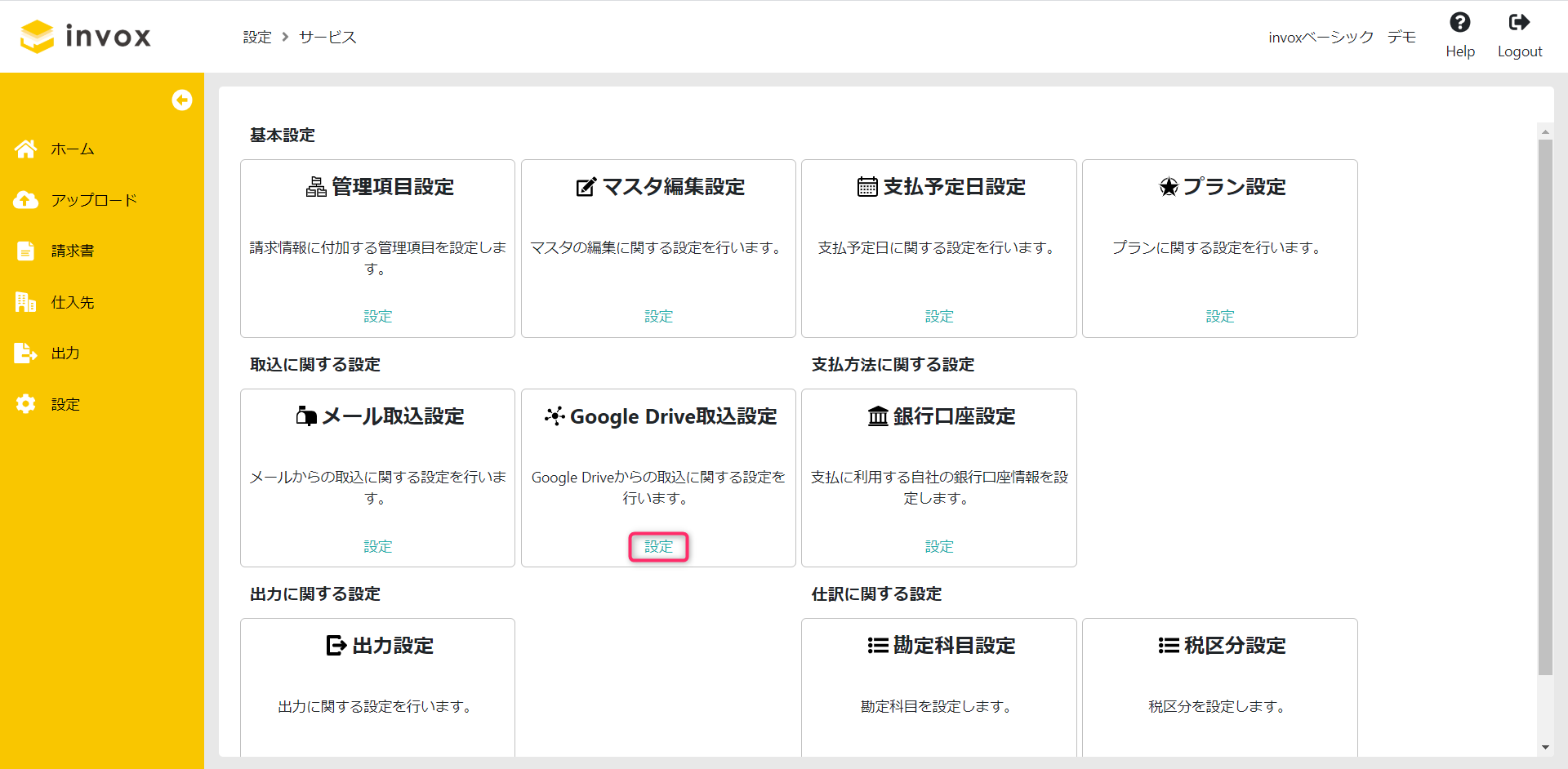The image size is (1568, 769).
Task: Click the メール取込設定 title text
Action: click(393, 416)
